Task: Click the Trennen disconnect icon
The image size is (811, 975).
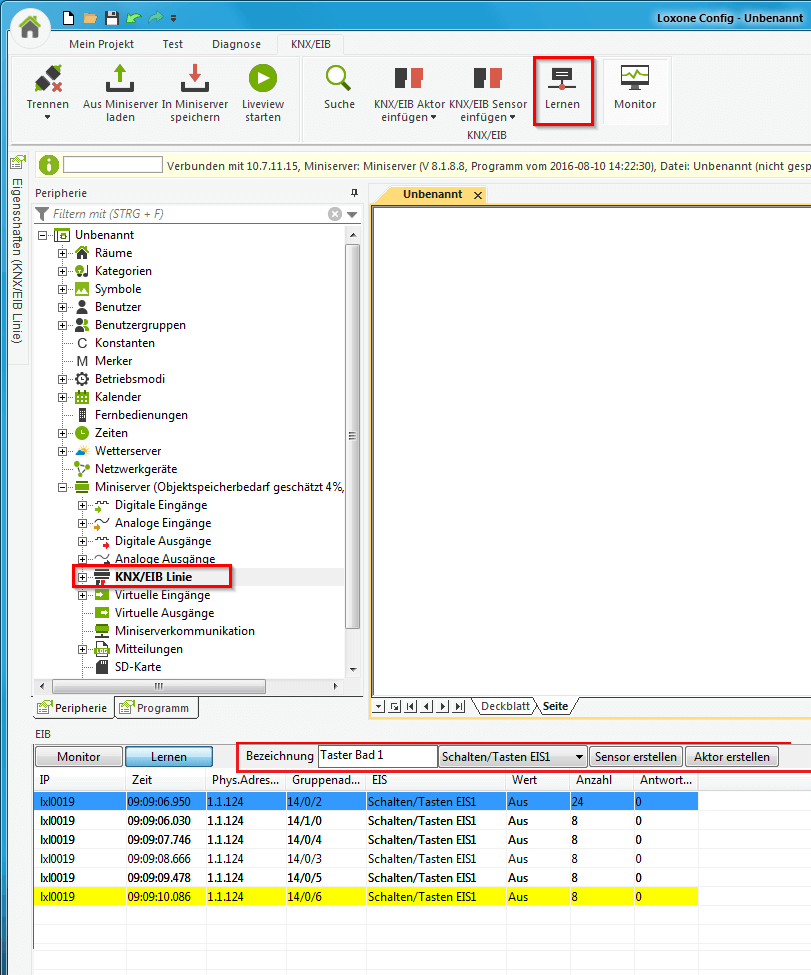Action: [47, 79]
